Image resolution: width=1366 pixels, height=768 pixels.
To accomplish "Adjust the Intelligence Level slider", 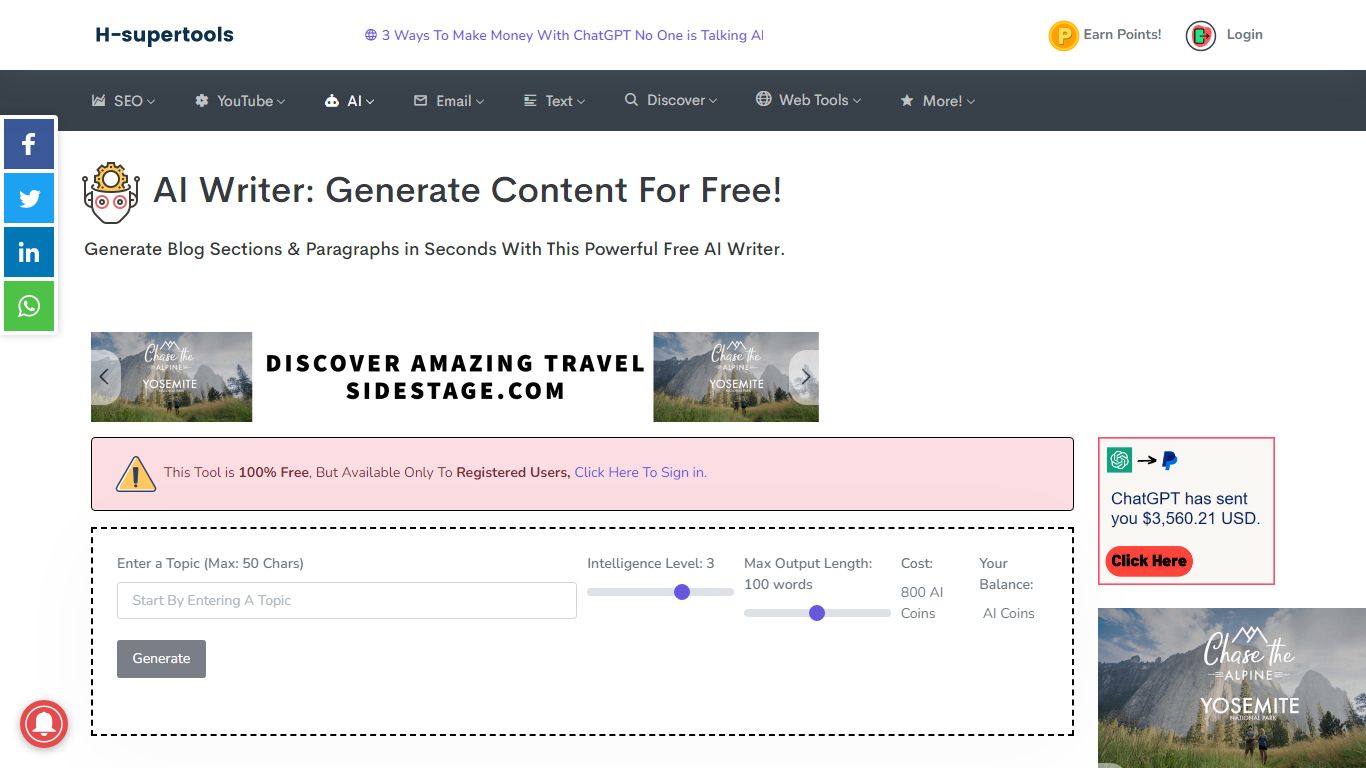I will click(682, 592).
